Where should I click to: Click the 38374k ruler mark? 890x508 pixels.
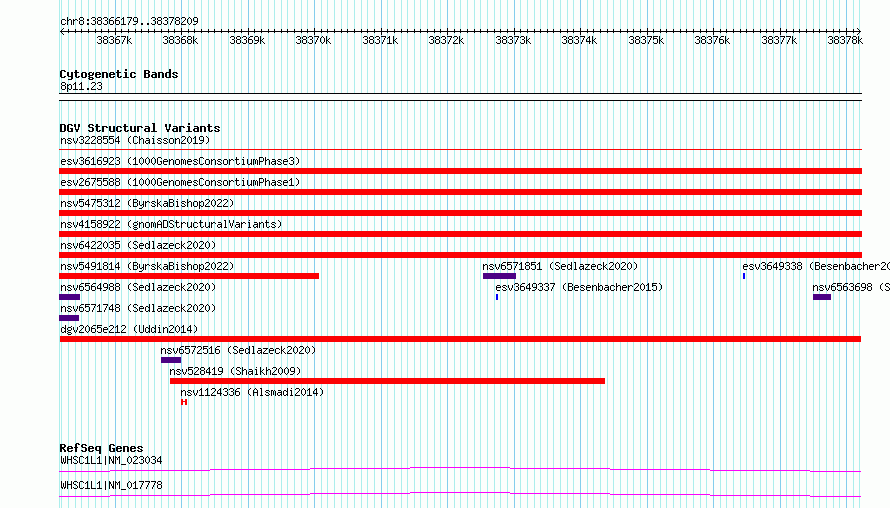[580, 40]
